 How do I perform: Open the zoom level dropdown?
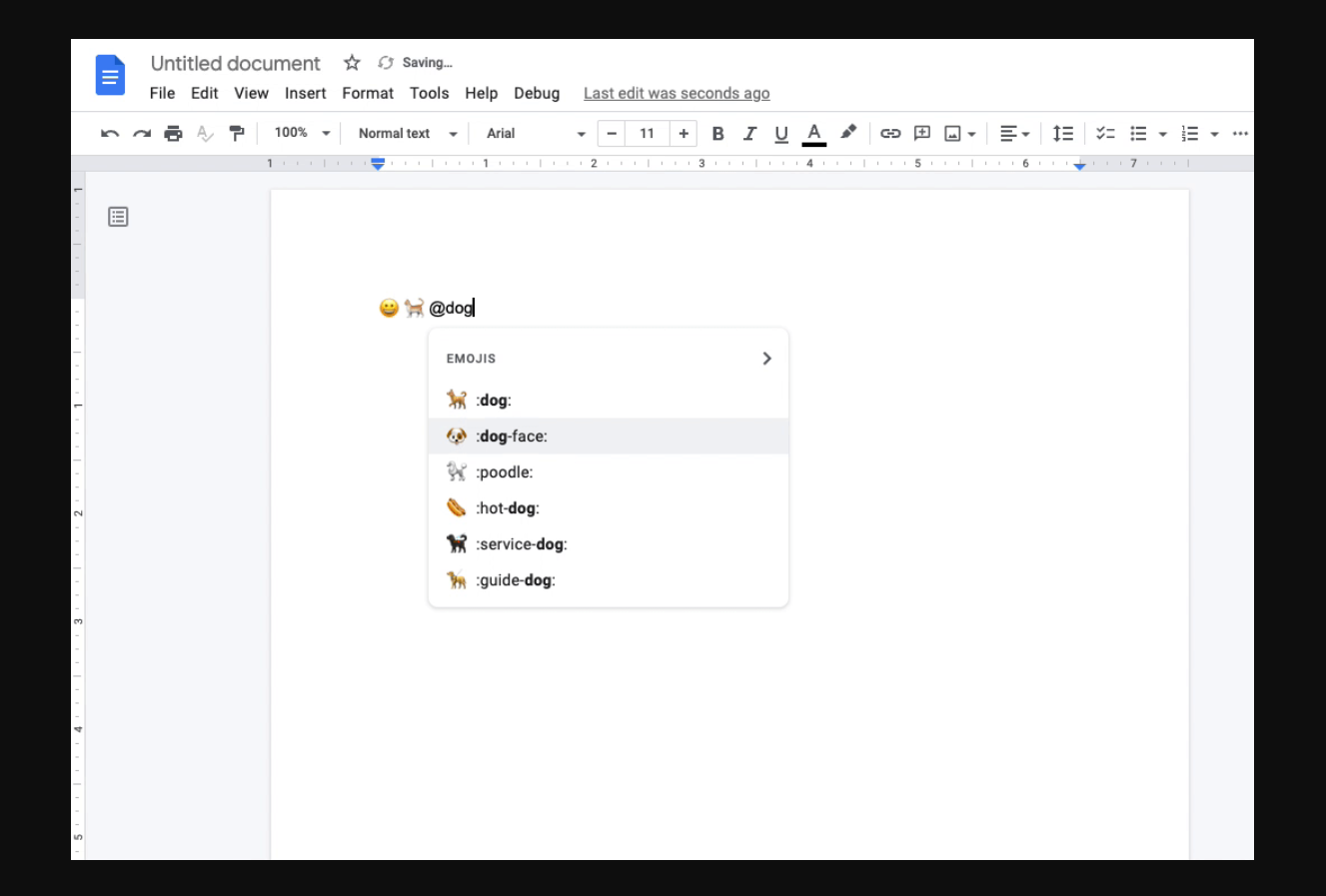(x=302, y=133)
